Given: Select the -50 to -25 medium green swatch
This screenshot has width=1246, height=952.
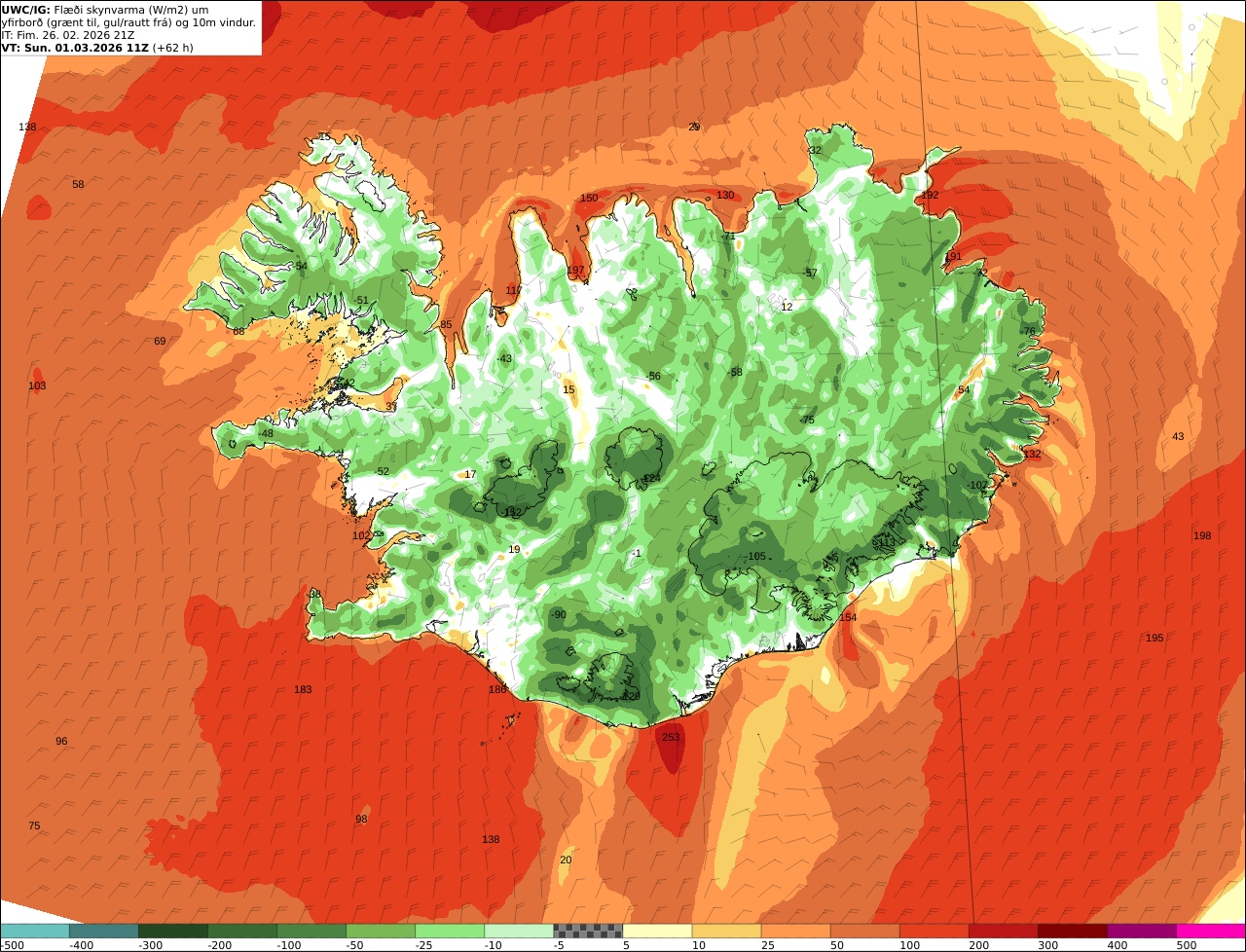Looking at the screenshot, I should click(x=381, y=932).
